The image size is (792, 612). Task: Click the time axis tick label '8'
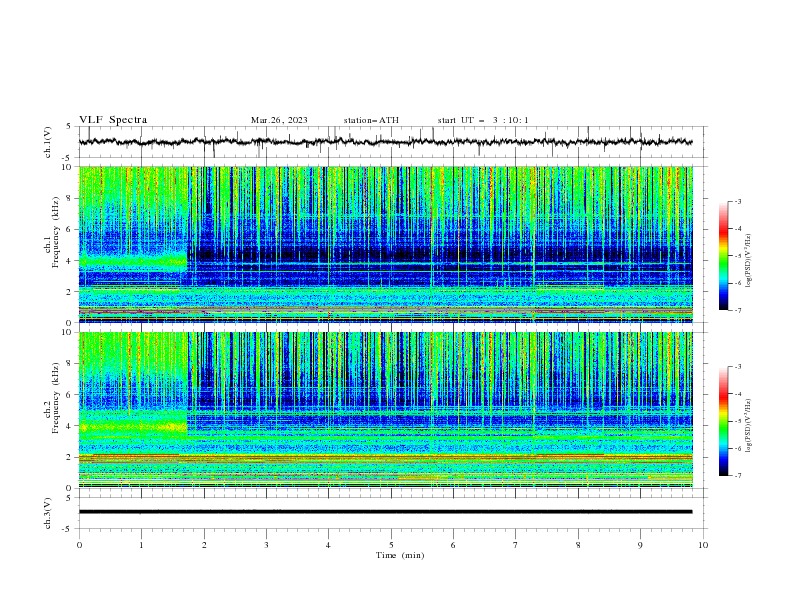click(x=578, y=545)
